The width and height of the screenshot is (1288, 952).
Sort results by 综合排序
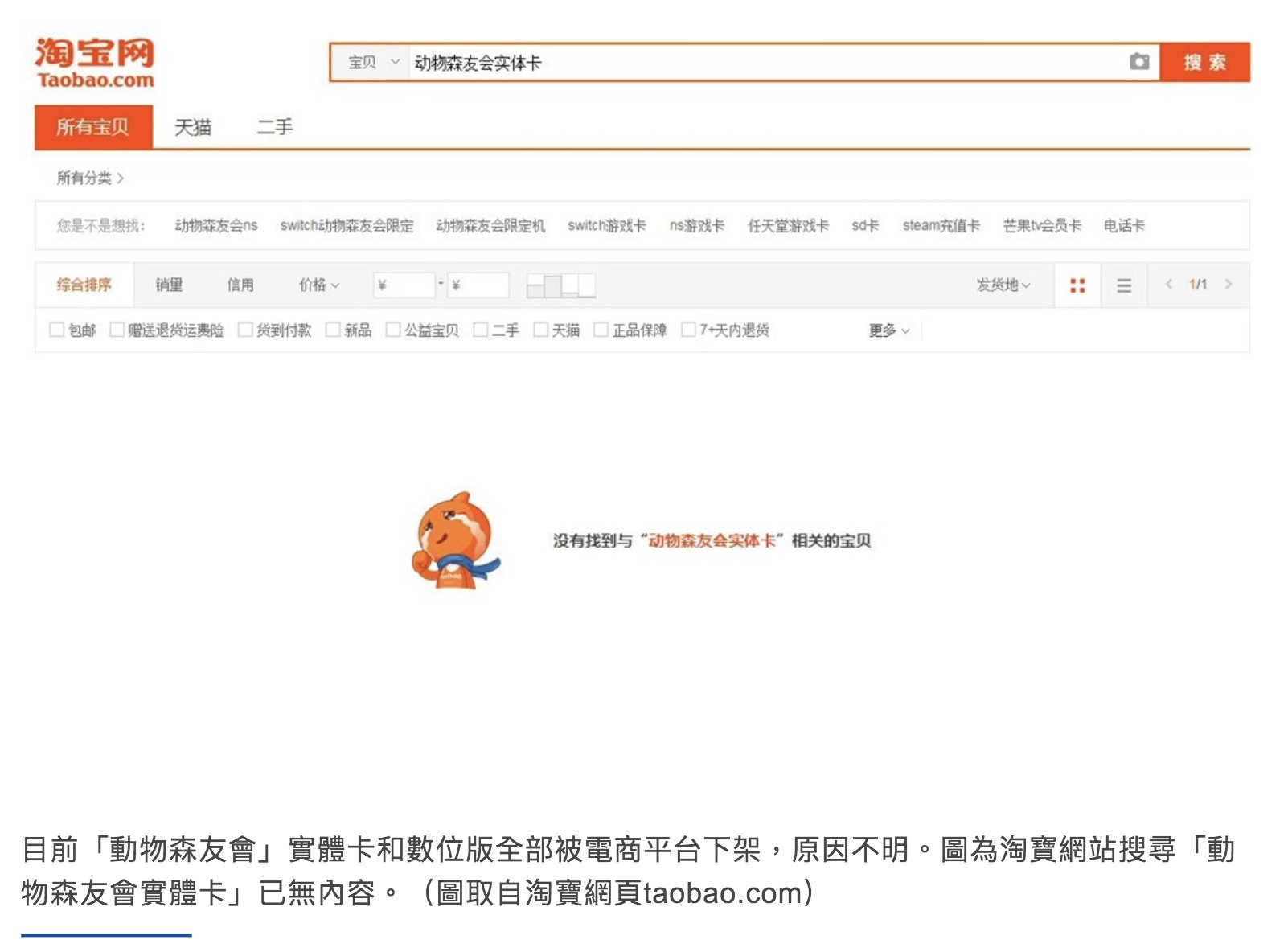tap(84, 285)
